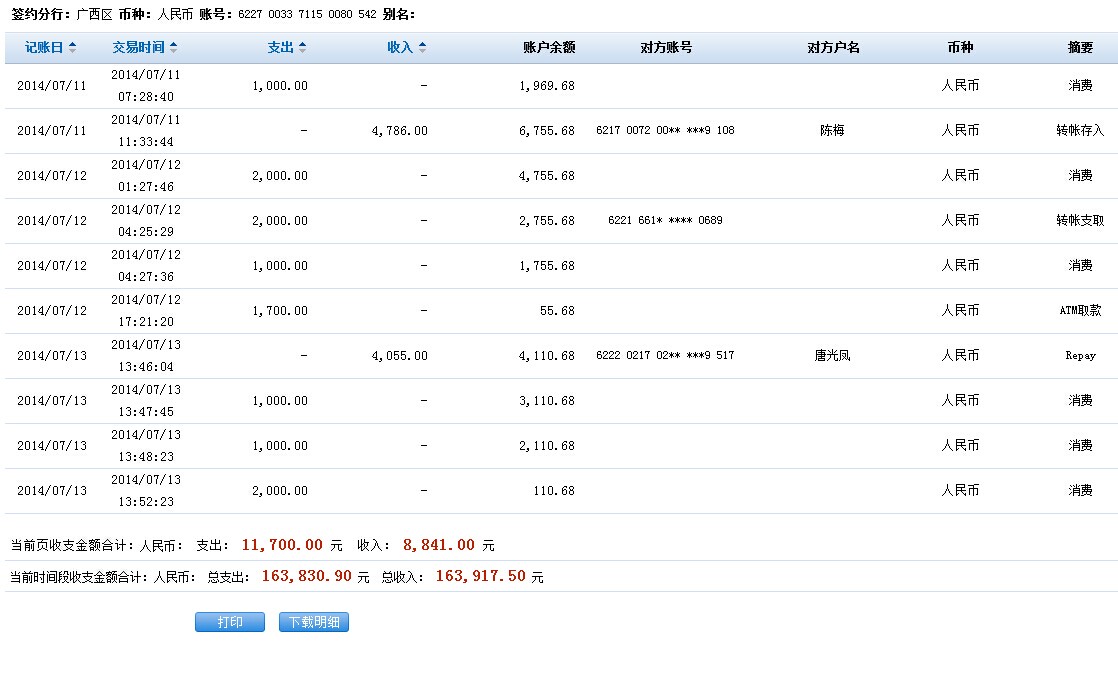The image size is (1118, 679).
Task: Click the 记账日 column header text
Action: [x=44, y=48]
